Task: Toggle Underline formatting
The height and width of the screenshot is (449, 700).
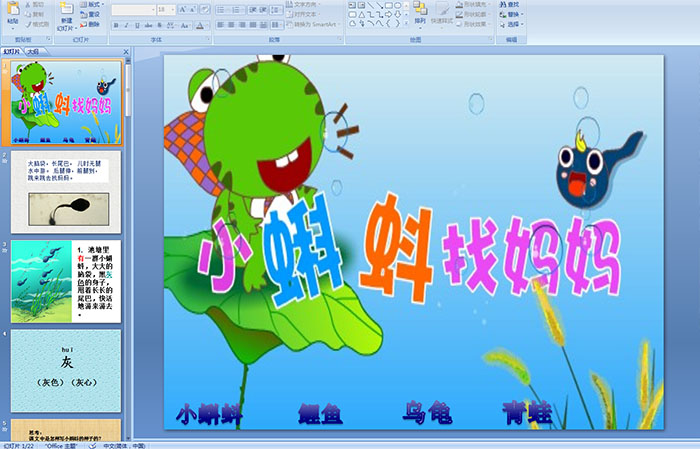Action: [x=137, y=25]
